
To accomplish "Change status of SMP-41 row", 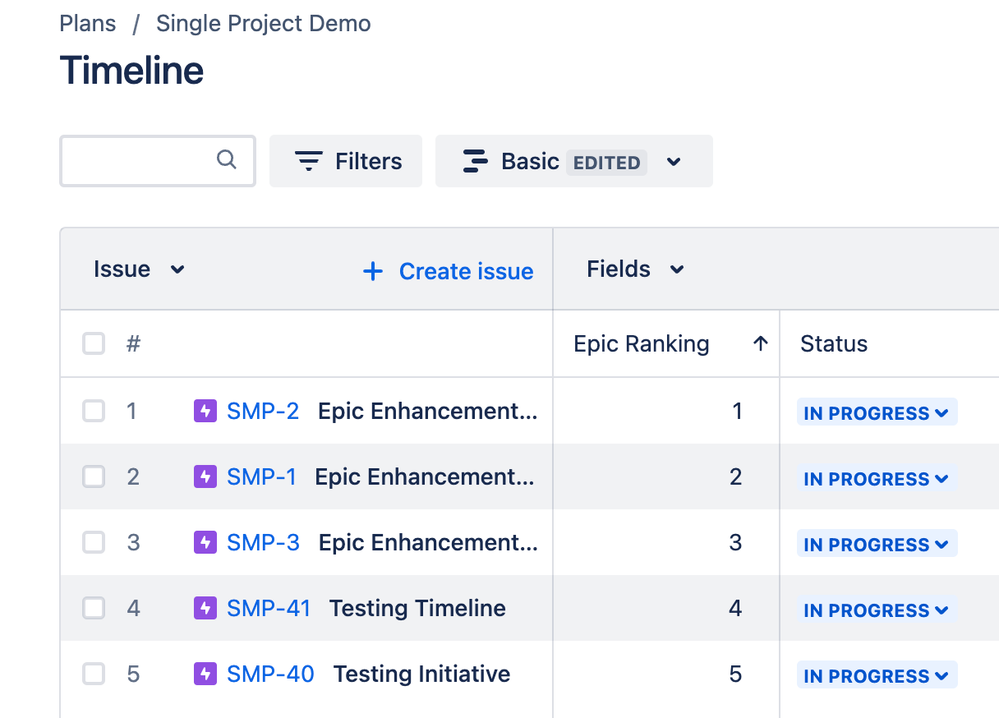I will pos(877,609).
